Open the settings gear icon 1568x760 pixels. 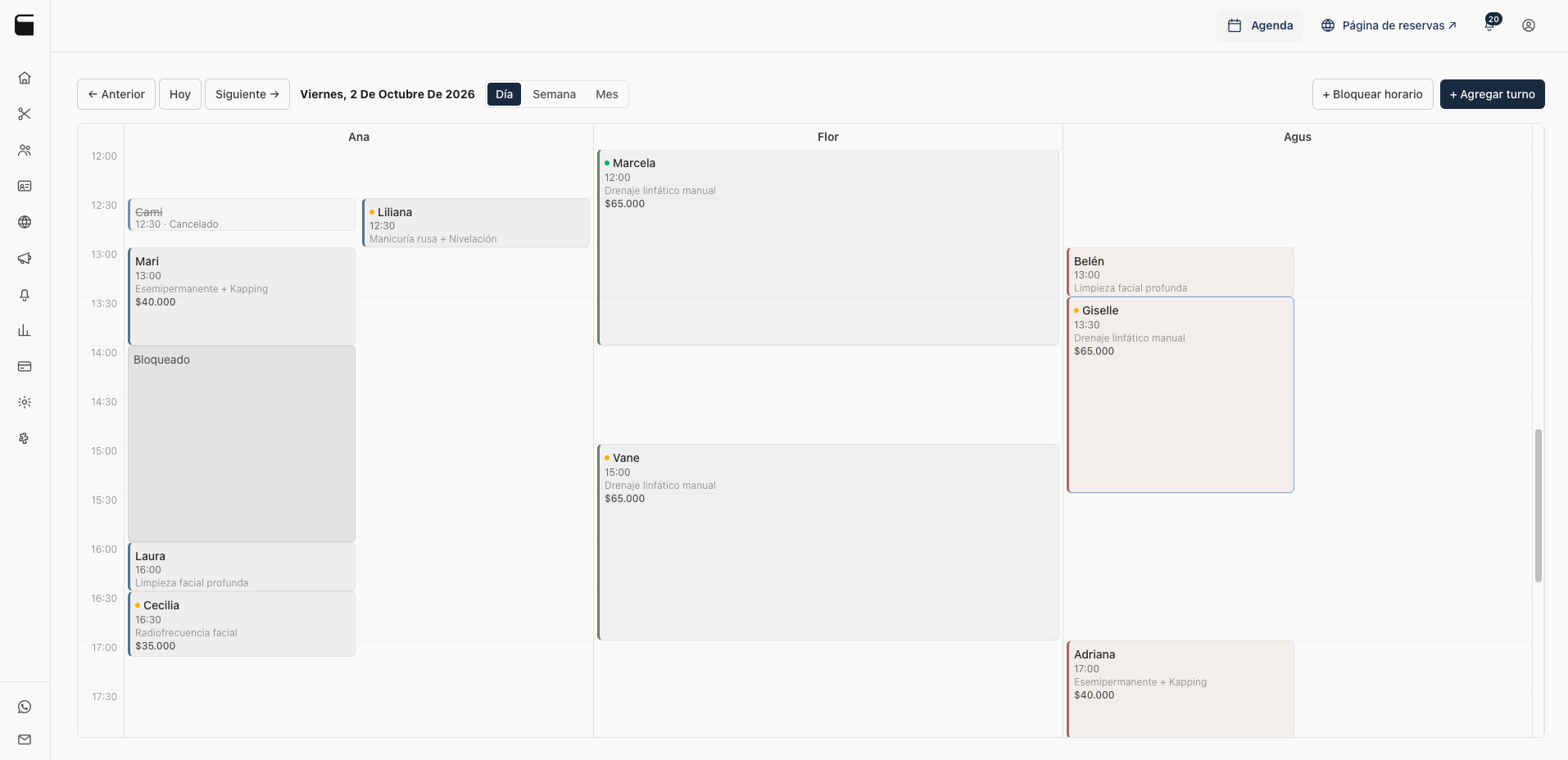pos(25,402)
